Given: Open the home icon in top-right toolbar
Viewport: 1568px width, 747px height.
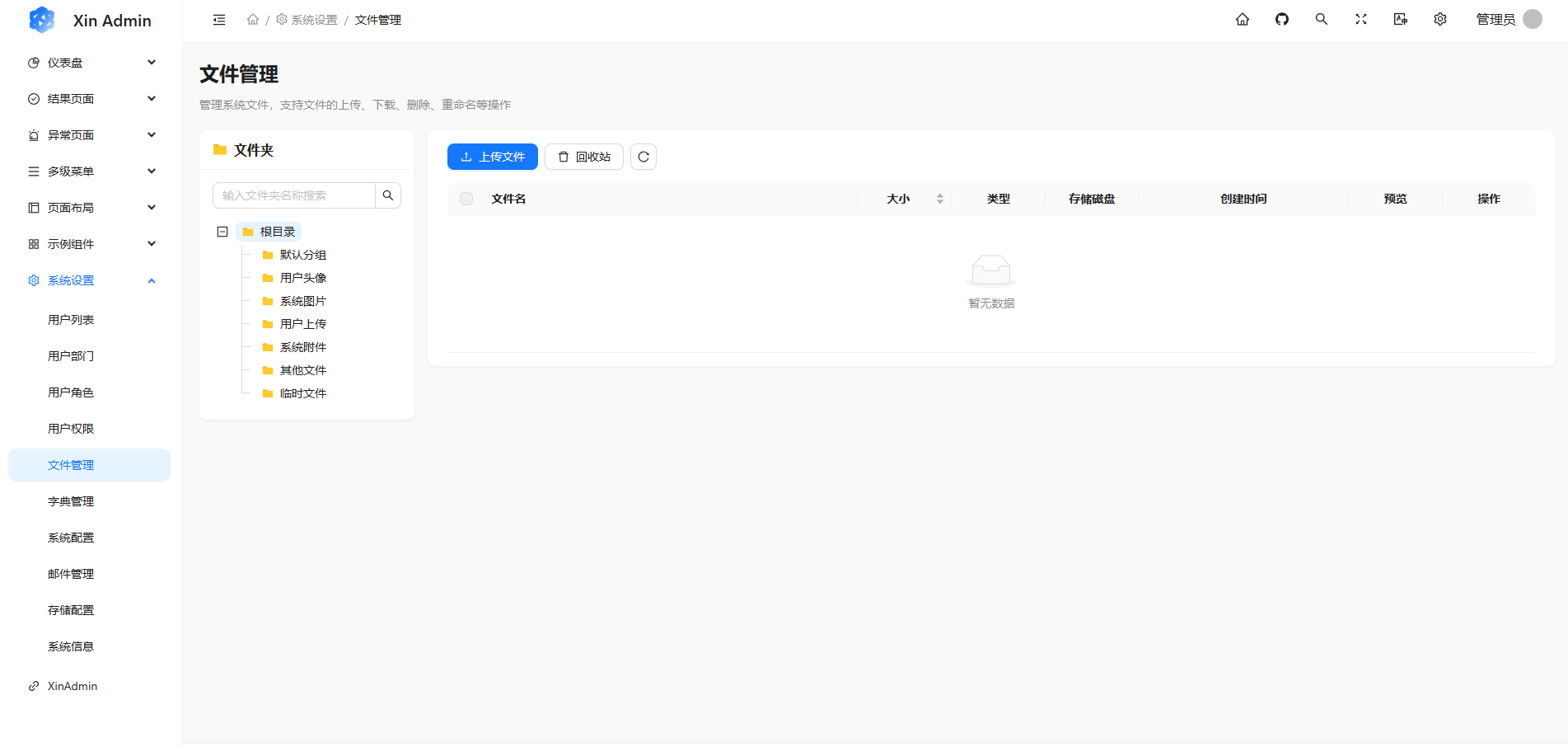Looking at the screenshot, I should click(1242, 20).
